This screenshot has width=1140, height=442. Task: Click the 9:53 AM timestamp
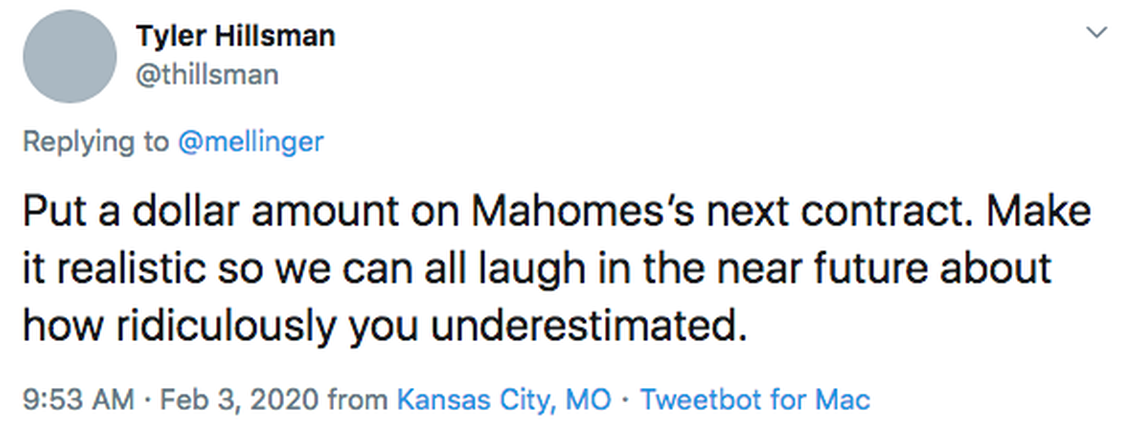(x=77, y=400)
